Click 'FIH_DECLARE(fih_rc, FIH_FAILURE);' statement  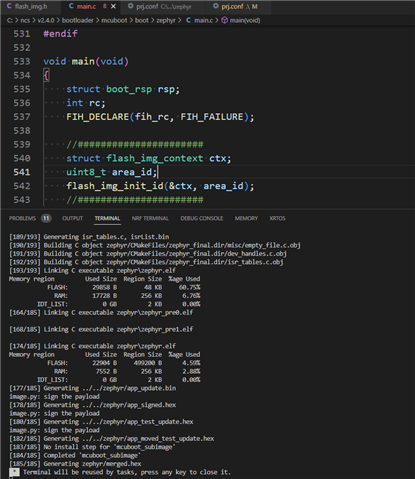160,117
